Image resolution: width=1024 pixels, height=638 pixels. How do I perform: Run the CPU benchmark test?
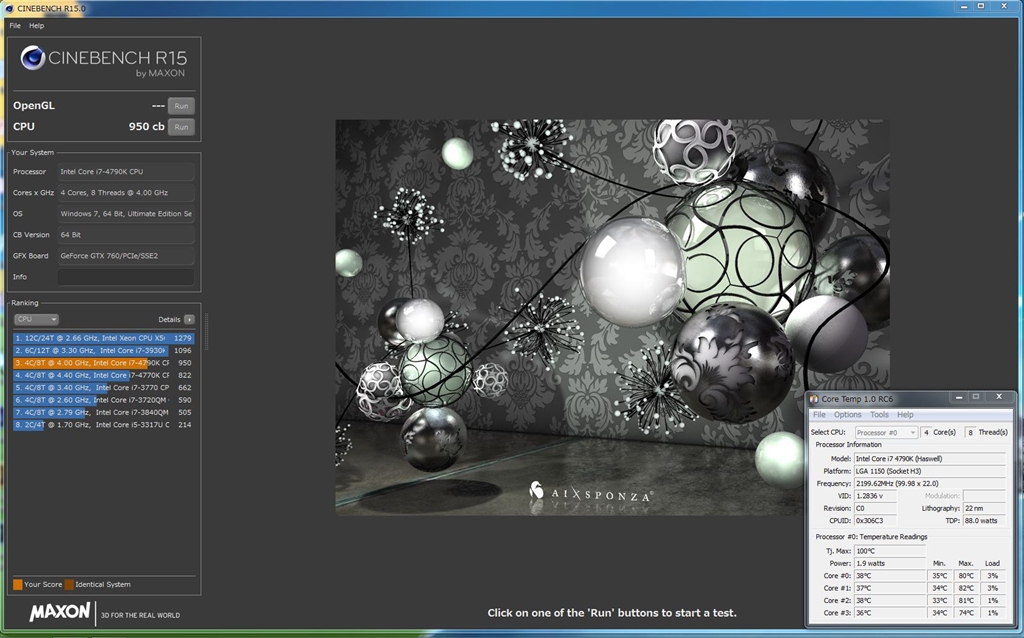[x=181, y=127]
